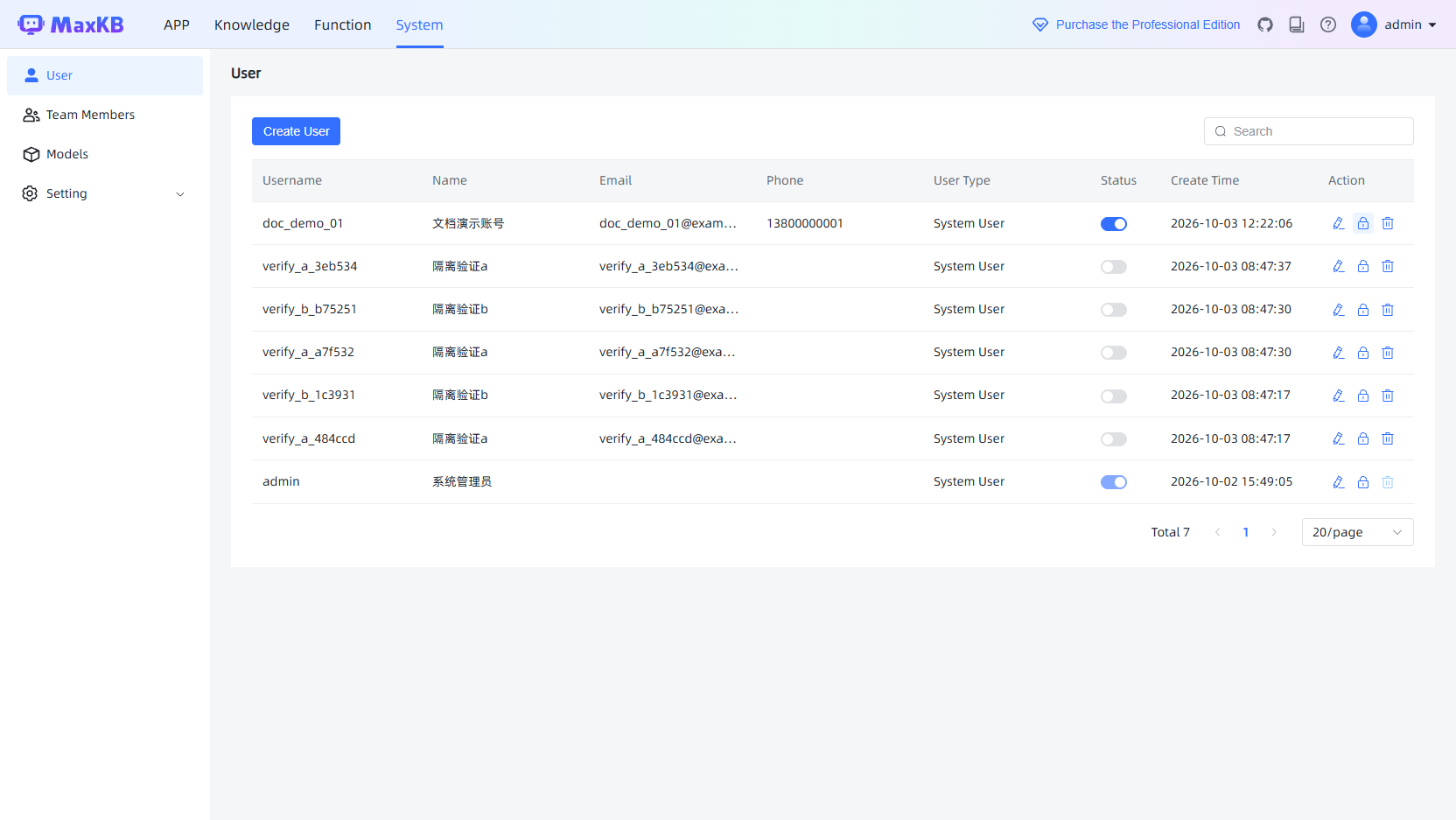
Task: Enable status for verify_a_484ccd
Action: [1114, 439]
